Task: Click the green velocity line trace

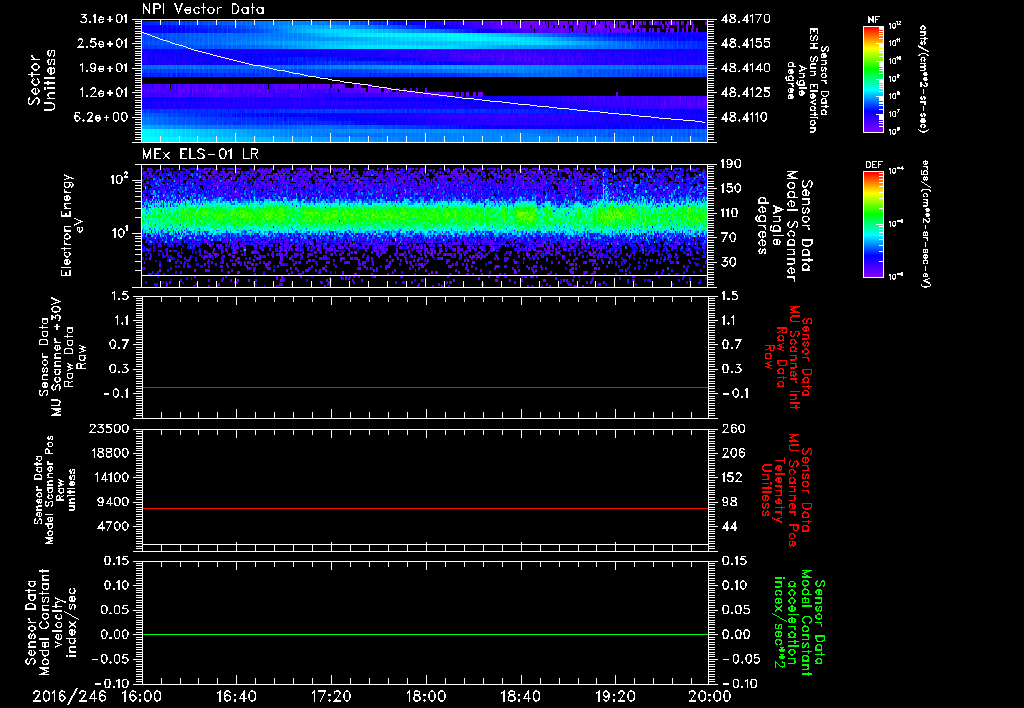Action: 424,634
